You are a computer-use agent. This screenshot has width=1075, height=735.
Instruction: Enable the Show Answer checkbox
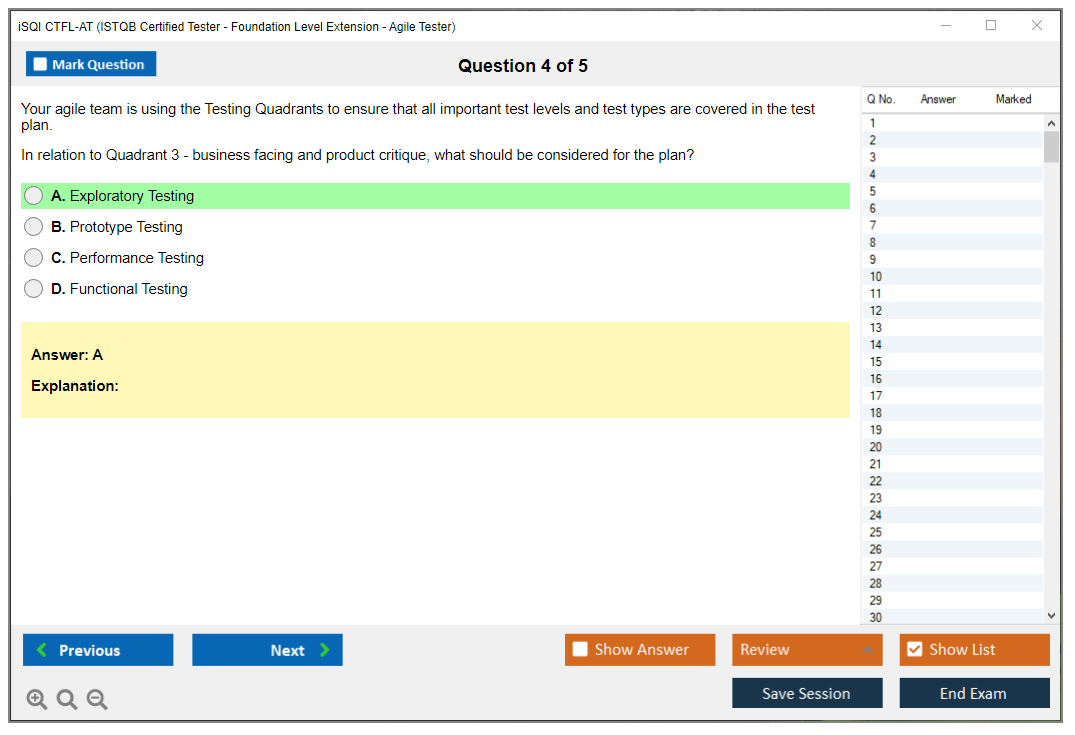point(580,650)
